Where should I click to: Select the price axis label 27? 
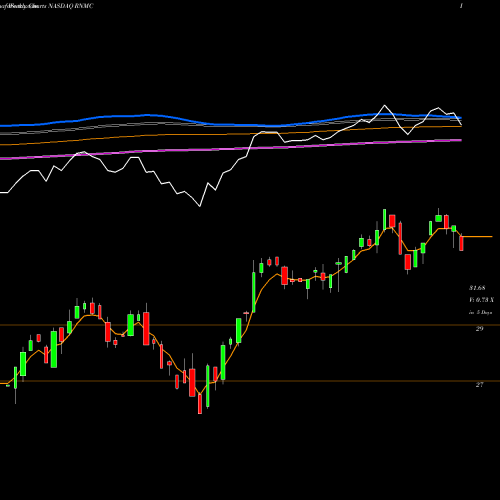[x=479, y=385]
